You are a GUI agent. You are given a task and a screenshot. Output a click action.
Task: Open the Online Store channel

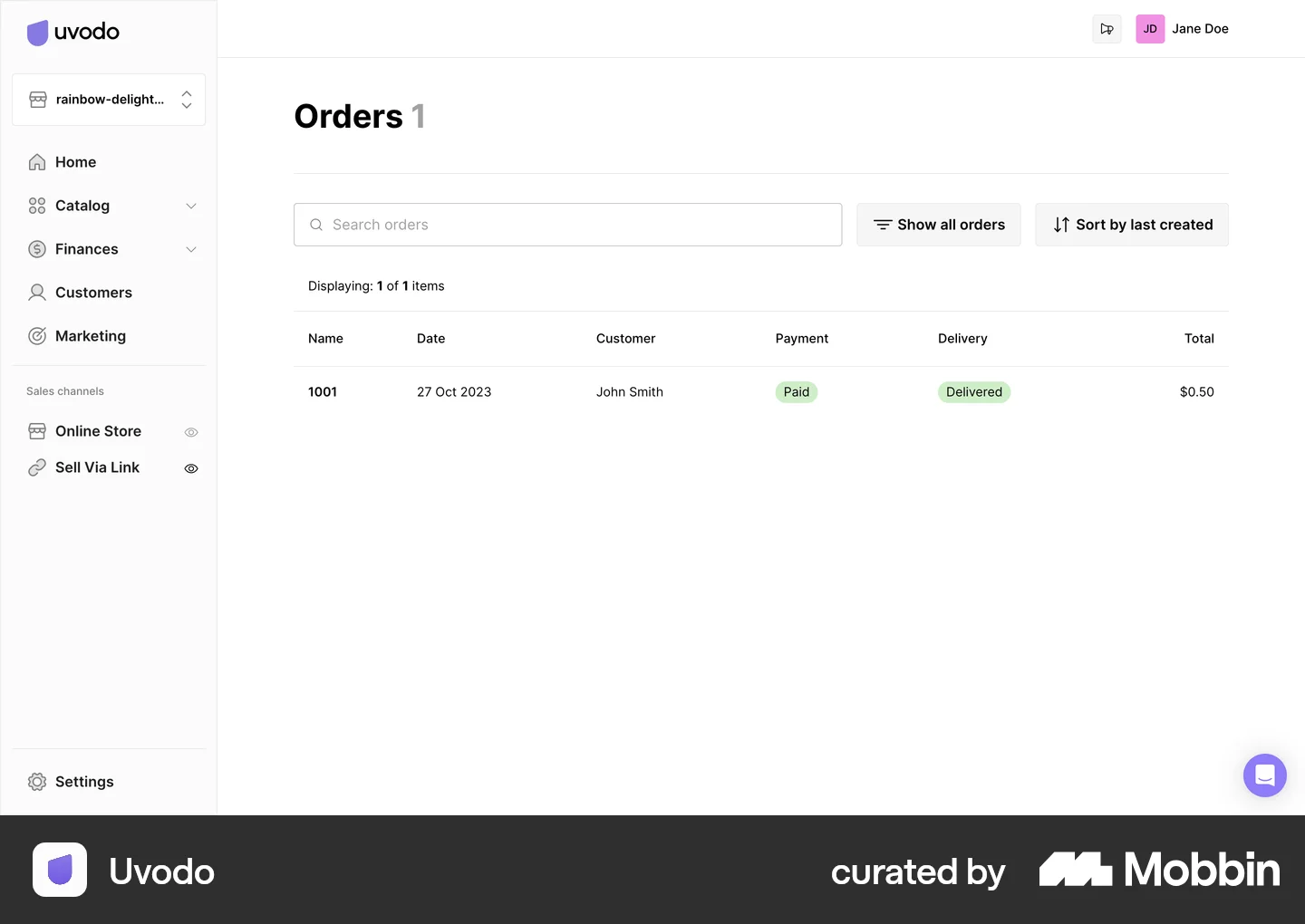98,431
